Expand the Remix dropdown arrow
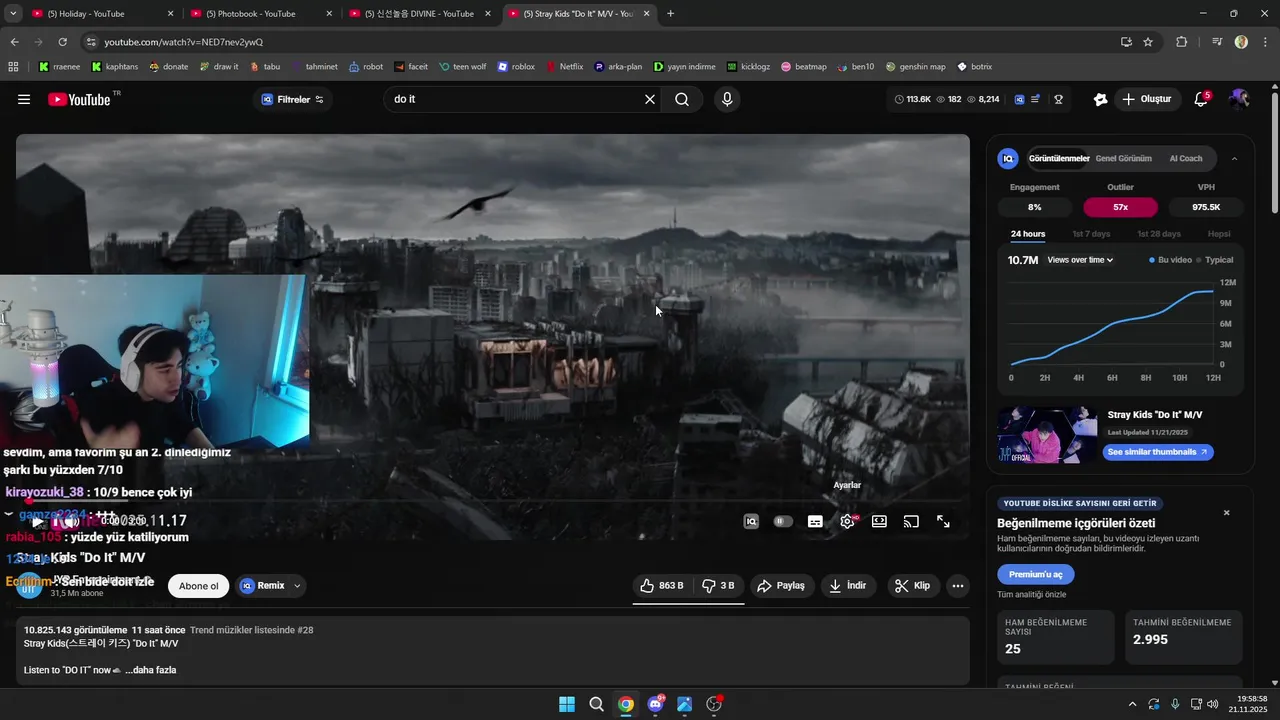 point(297,586)
